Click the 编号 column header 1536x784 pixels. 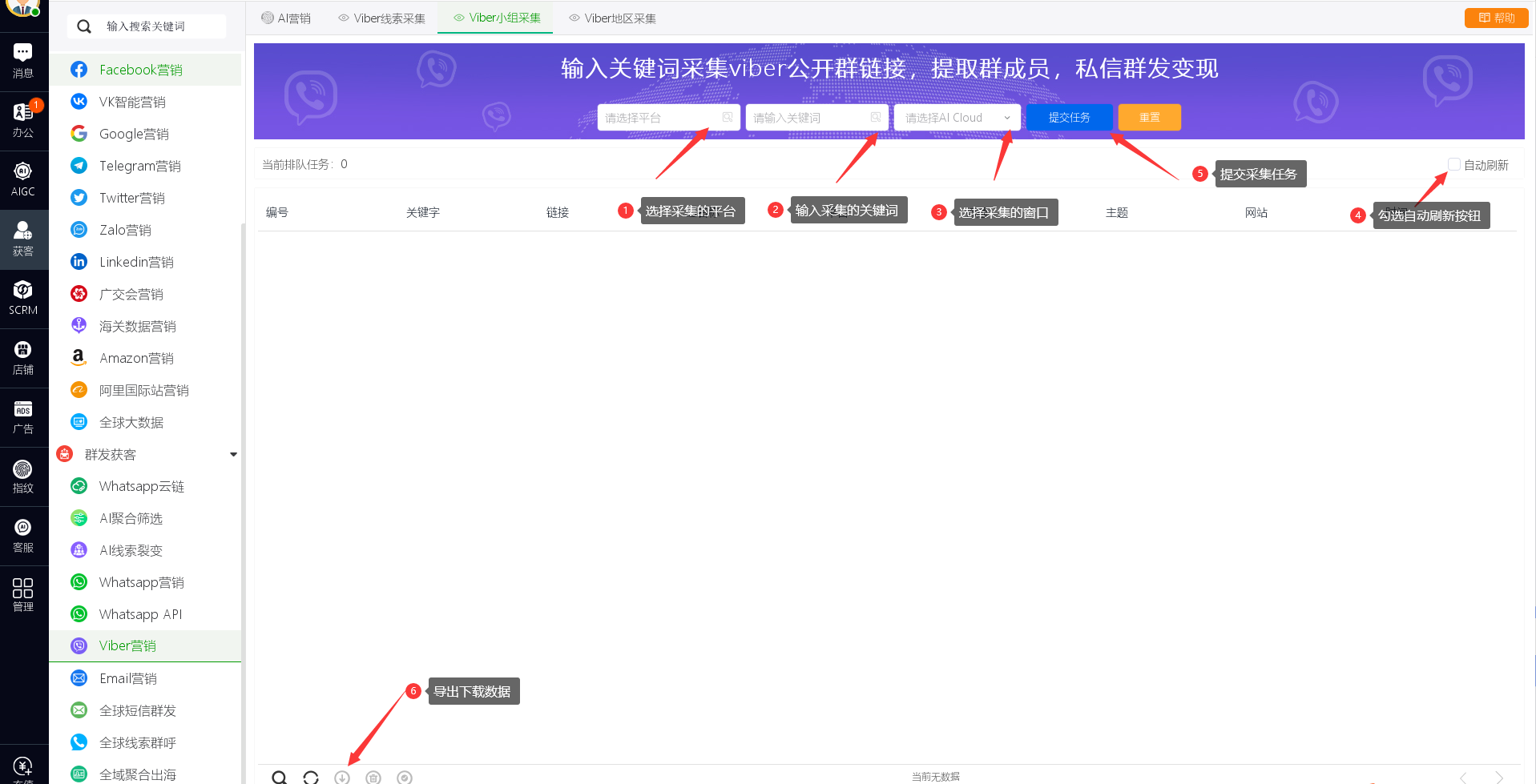[277, 212]
